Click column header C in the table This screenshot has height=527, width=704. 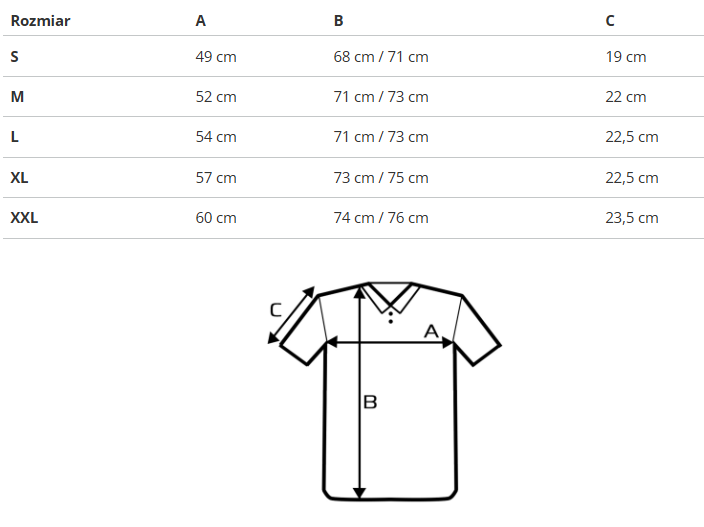click(x=611, y=20)
